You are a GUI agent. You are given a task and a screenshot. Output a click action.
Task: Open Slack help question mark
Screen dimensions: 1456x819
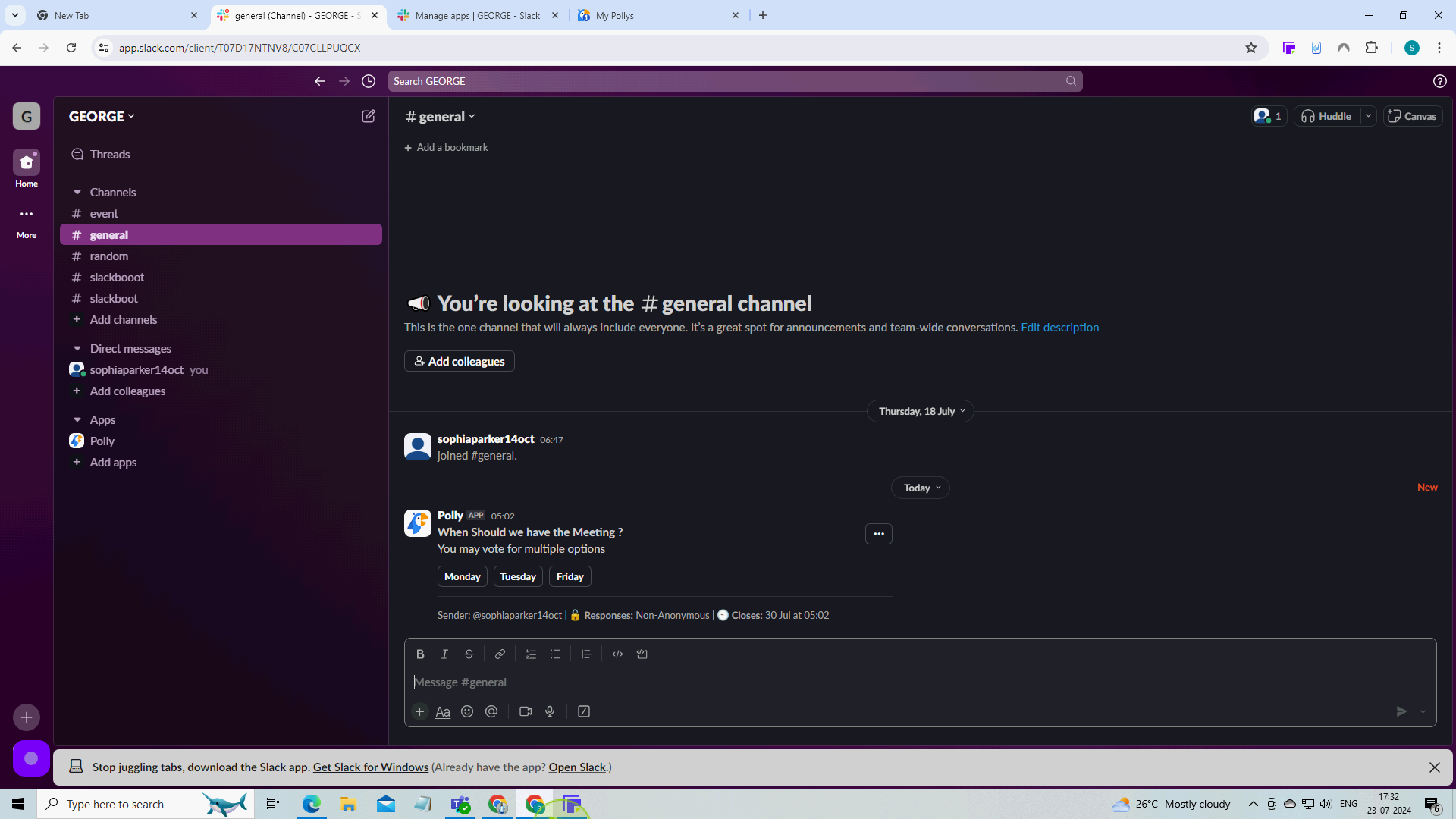[1440, 81]
